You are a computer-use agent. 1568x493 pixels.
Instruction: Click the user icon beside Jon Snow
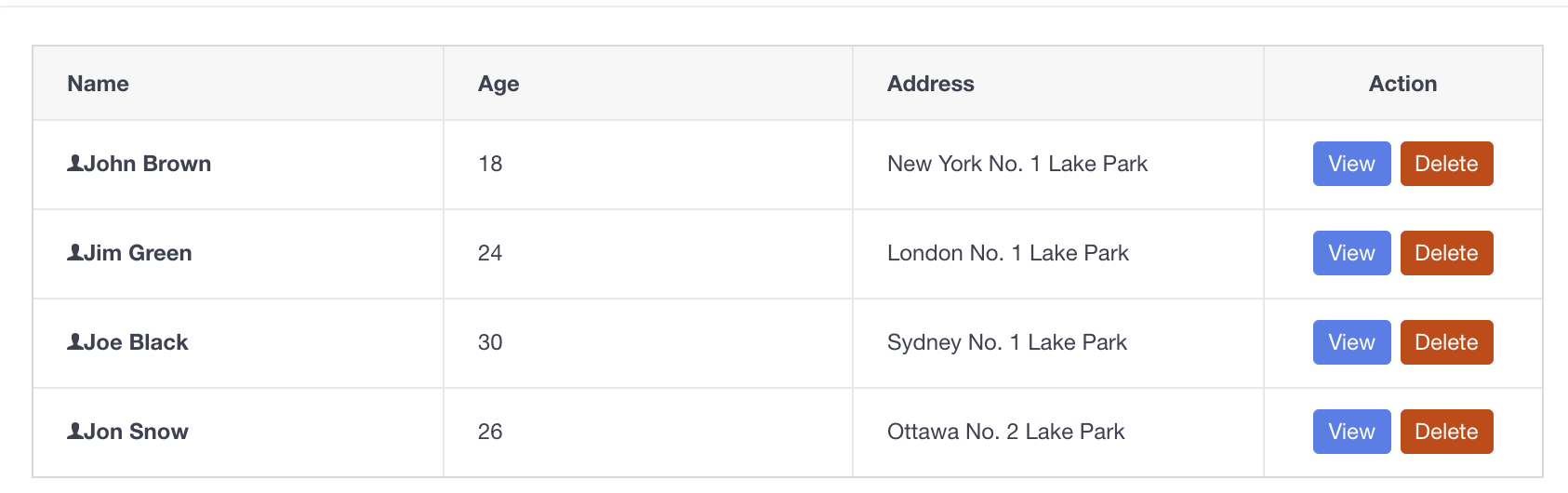[75, 432]
